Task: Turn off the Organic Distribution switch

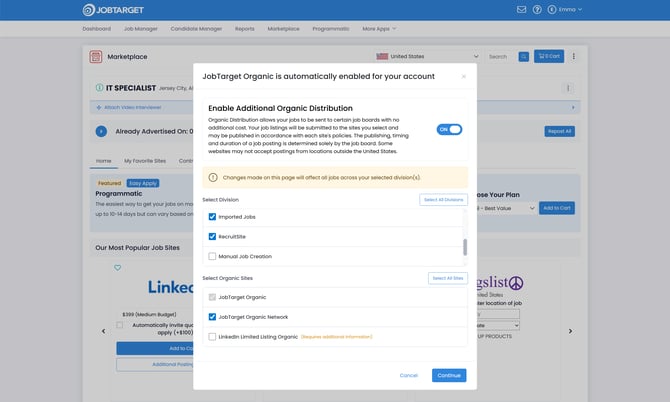Action: [449, 129]
